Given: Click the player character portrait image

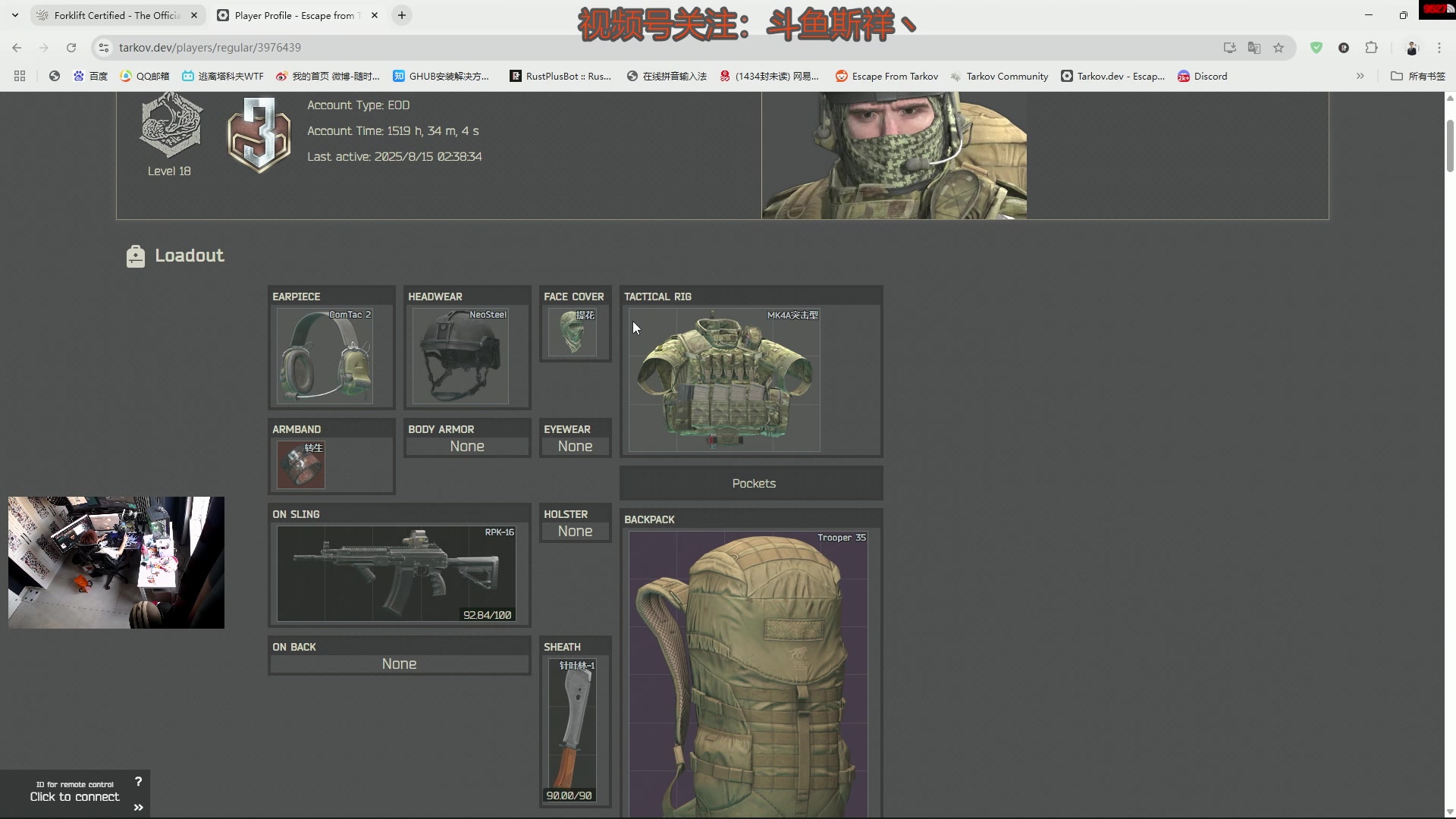Looking at the screenshot, I should coord(894,155).
